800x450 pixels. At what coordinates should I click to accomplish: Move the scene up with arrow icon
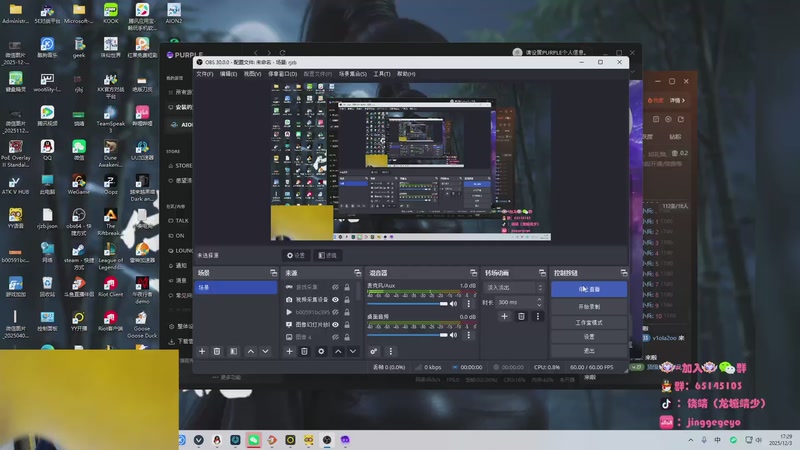(x=251, y=351)
